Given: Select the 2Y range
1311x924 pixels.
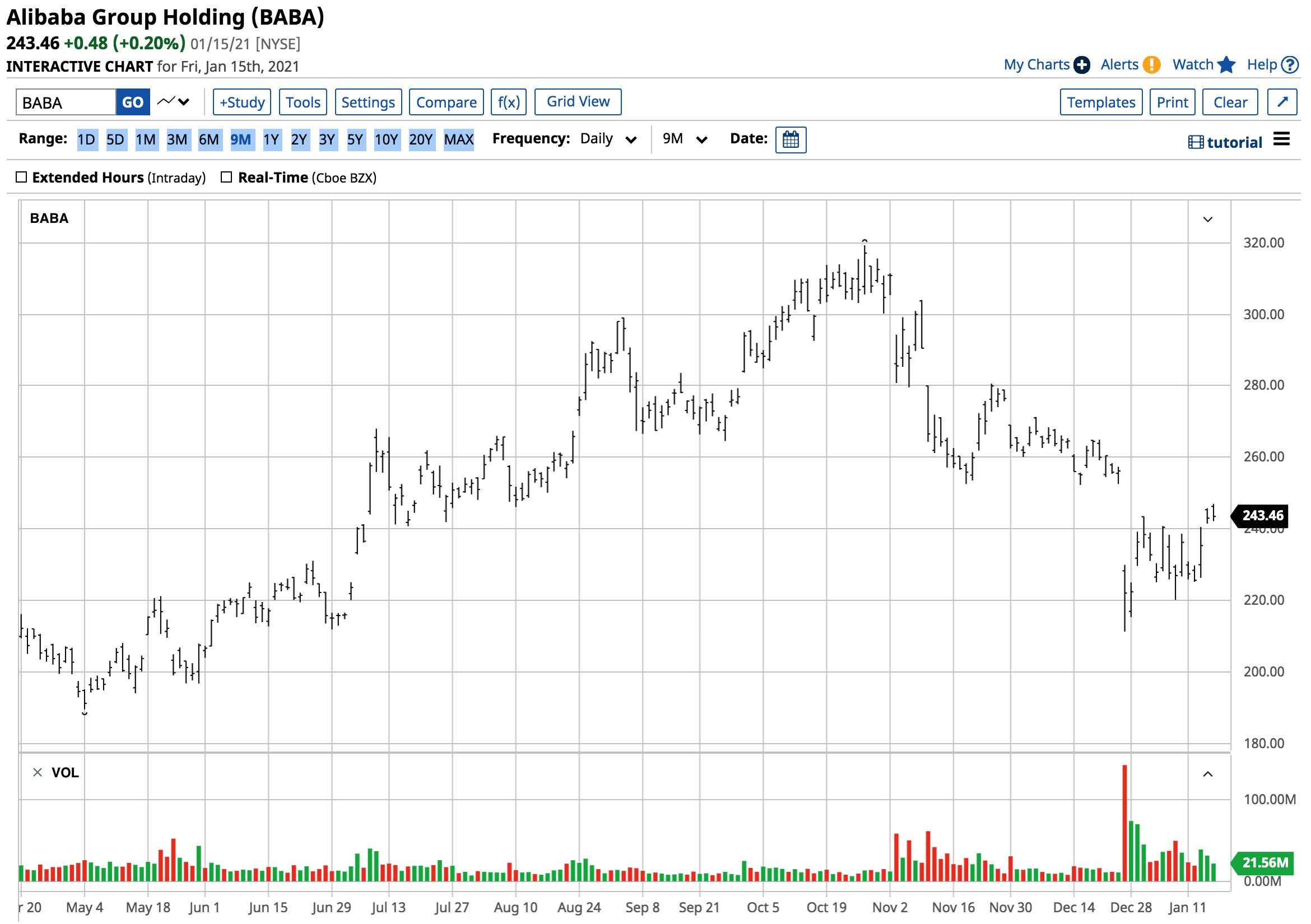Looking at the screenshot, I should coord(300,140).
